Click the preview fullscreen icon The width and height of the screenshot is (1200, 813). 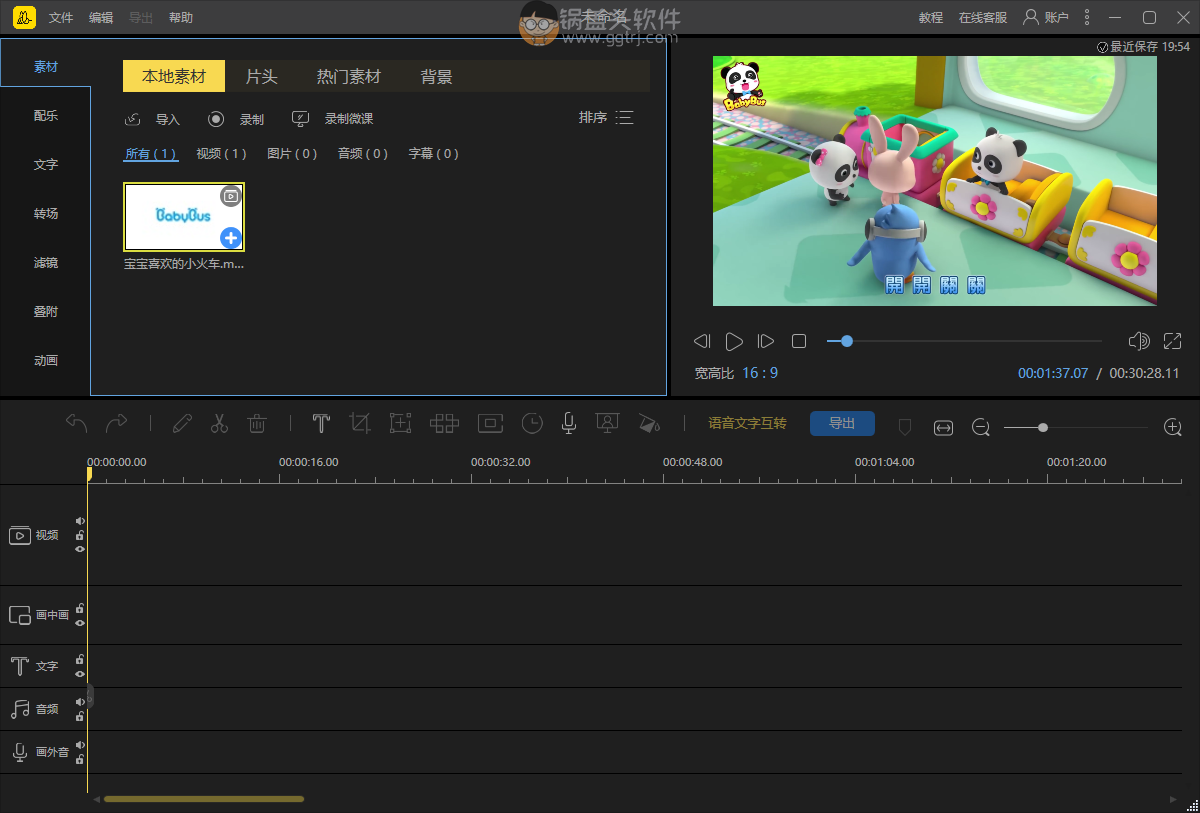[x=1173, y=341]
